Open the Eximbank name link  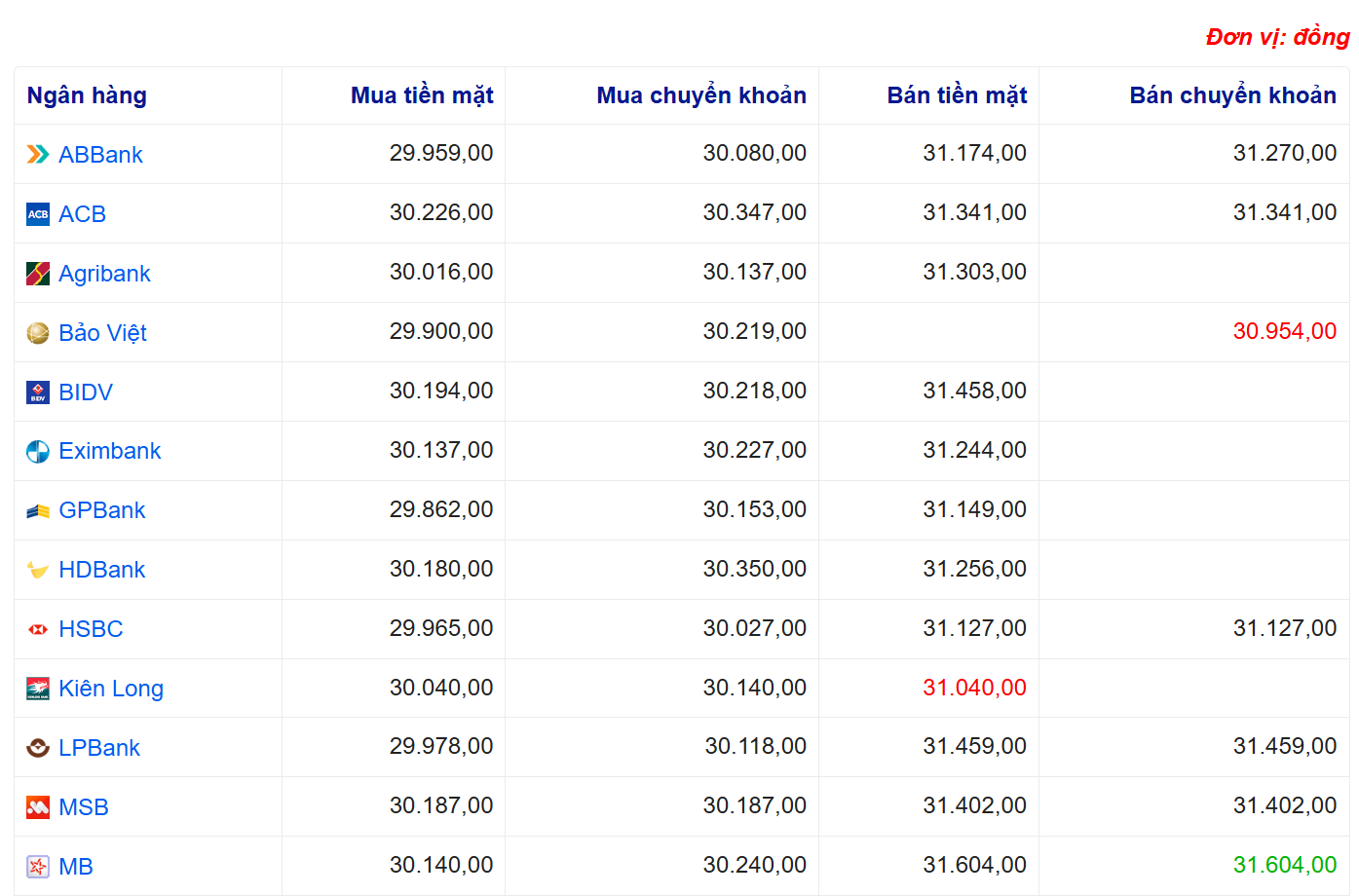point(109,451)
